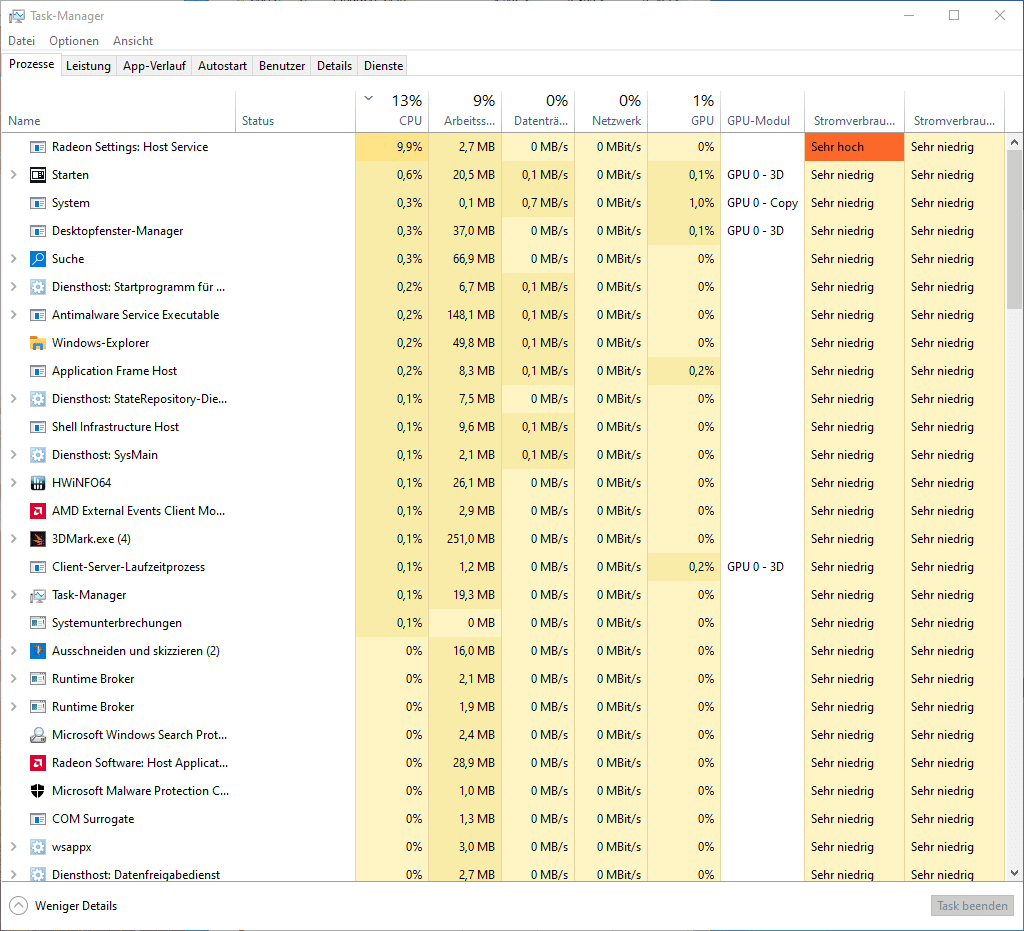
Task: Expand Ausschneiden und skizzieren (2) group
Action: point(14,651)
